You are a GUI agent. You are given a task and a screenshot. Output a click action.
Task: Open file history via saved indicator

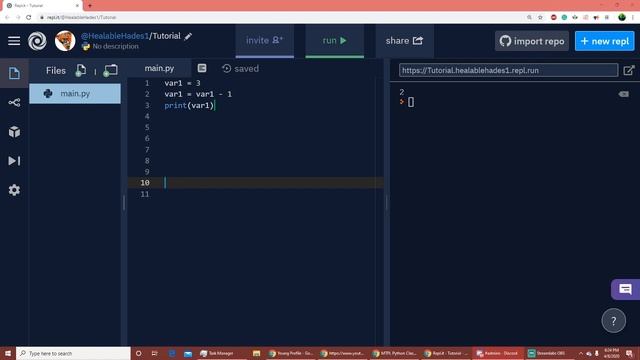[240, 69]
